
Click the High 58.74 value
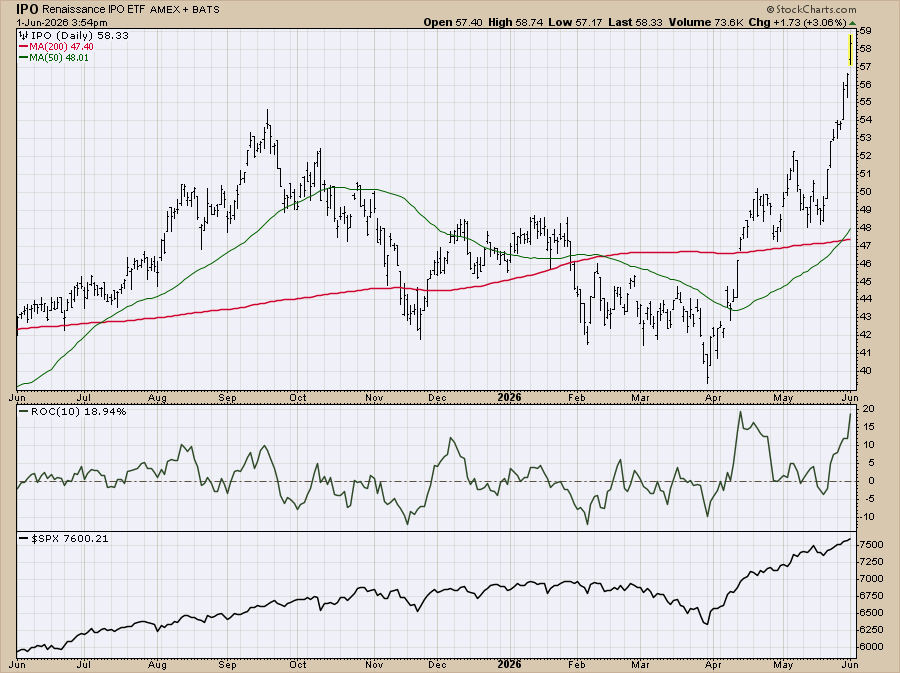[x=515, y=22]
